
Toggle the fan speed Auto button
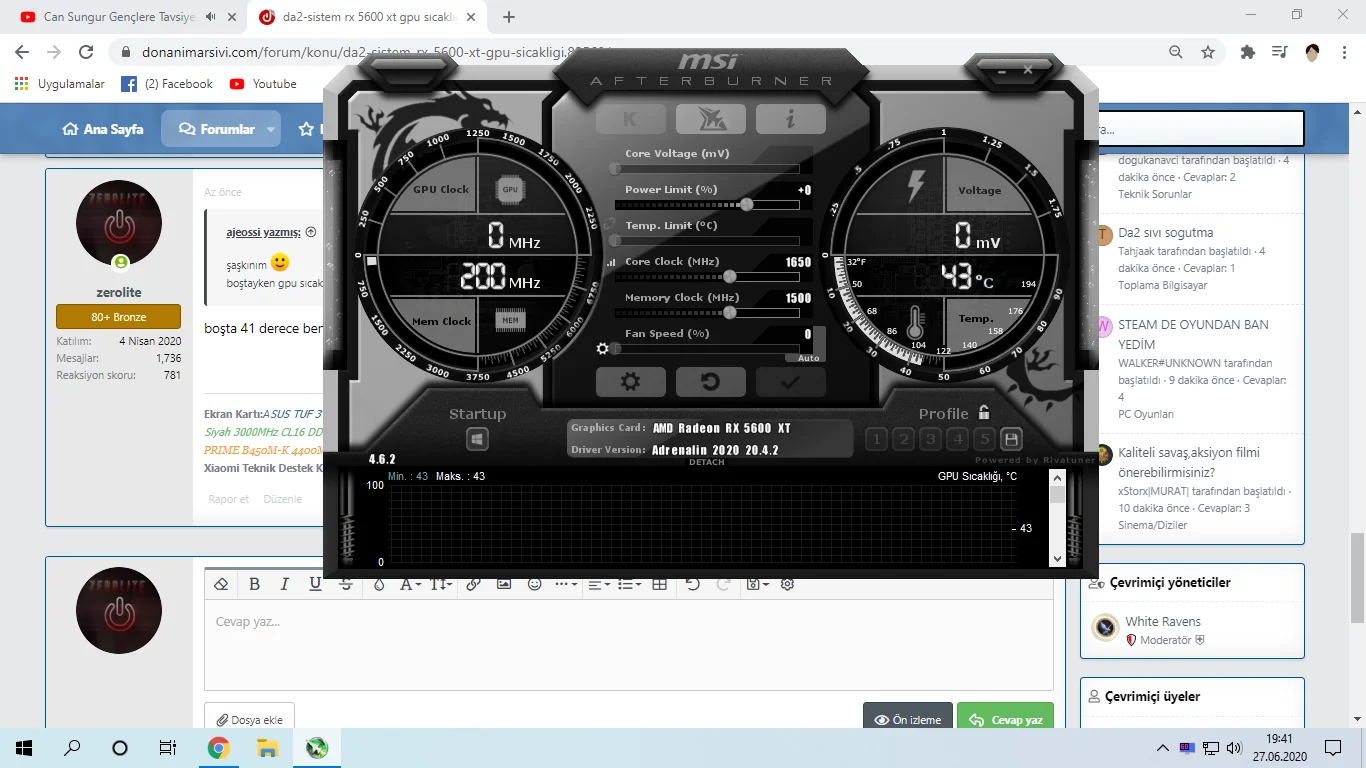[809, 358]
